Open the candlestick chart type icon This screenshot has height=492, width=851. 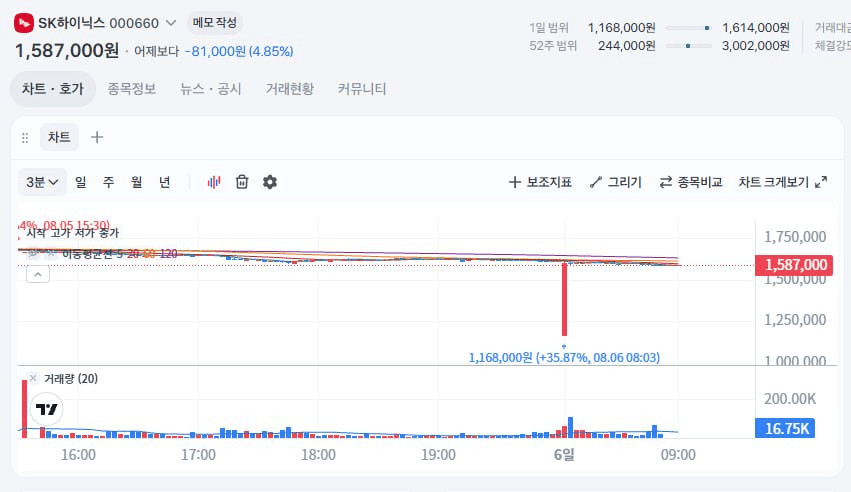click(214, 182)
